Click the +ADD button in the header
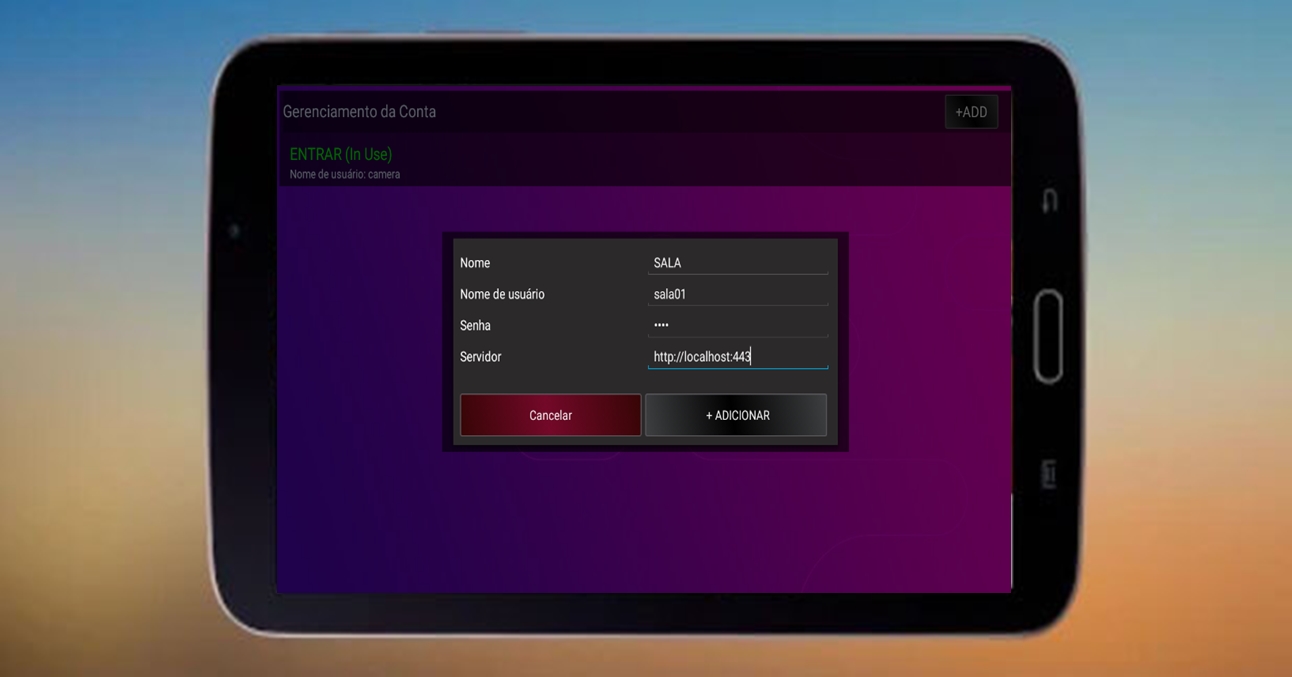This screenshot has height=677, width=1292. click(x=971, y=112)
